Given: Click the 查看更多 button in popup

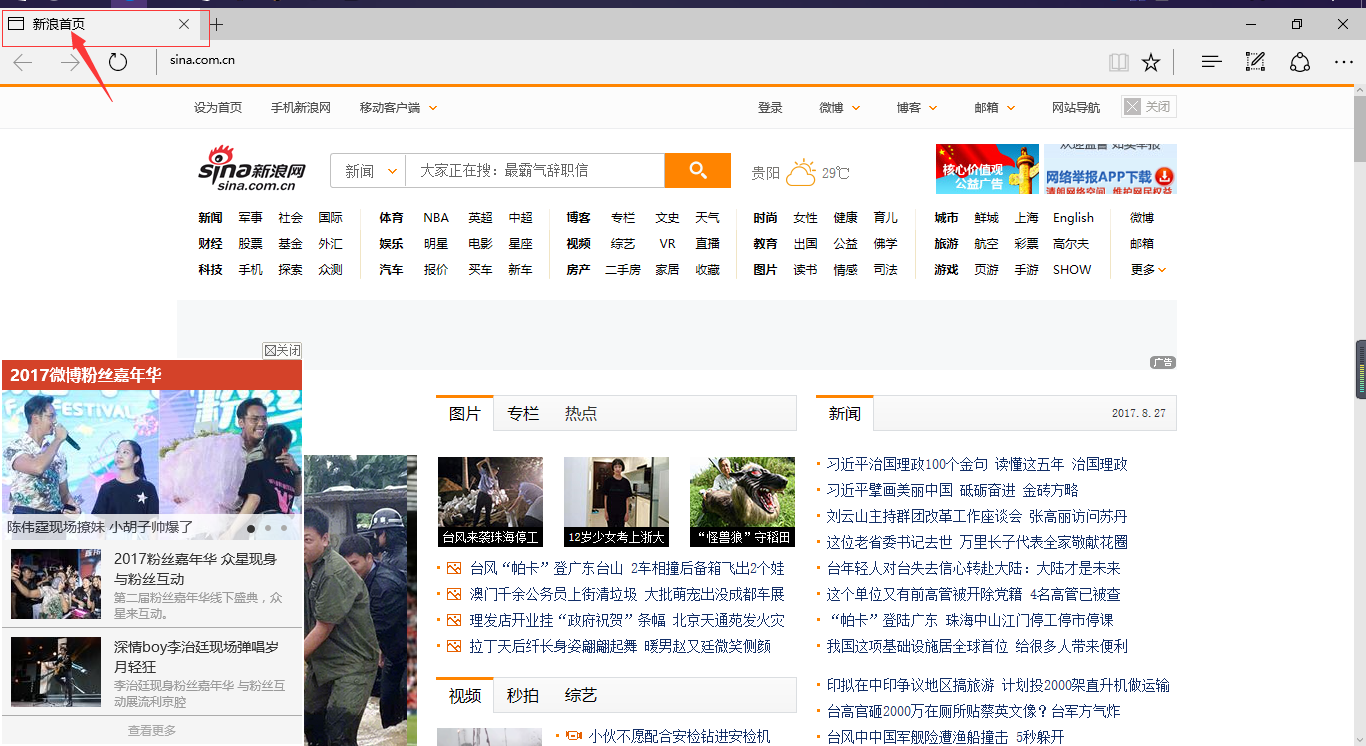Looking at the screenshot, I should (152, 731).
